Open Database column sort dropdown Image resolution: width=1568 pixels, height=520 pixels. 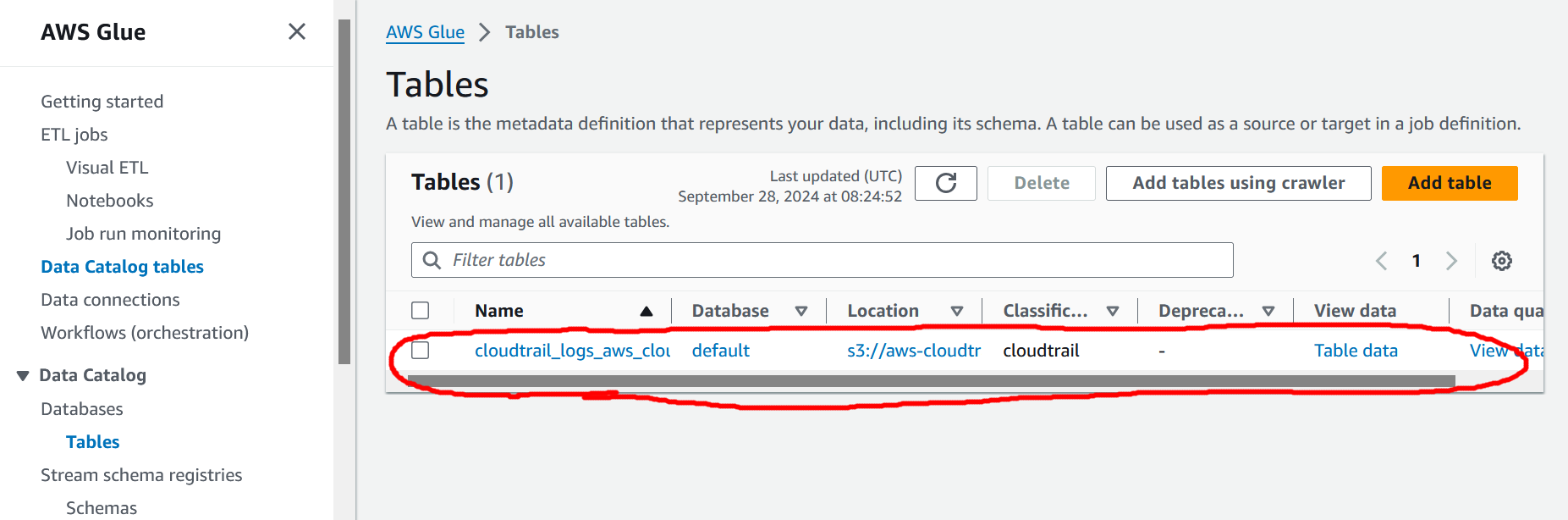pyautogui.click(x=801, y=311)
